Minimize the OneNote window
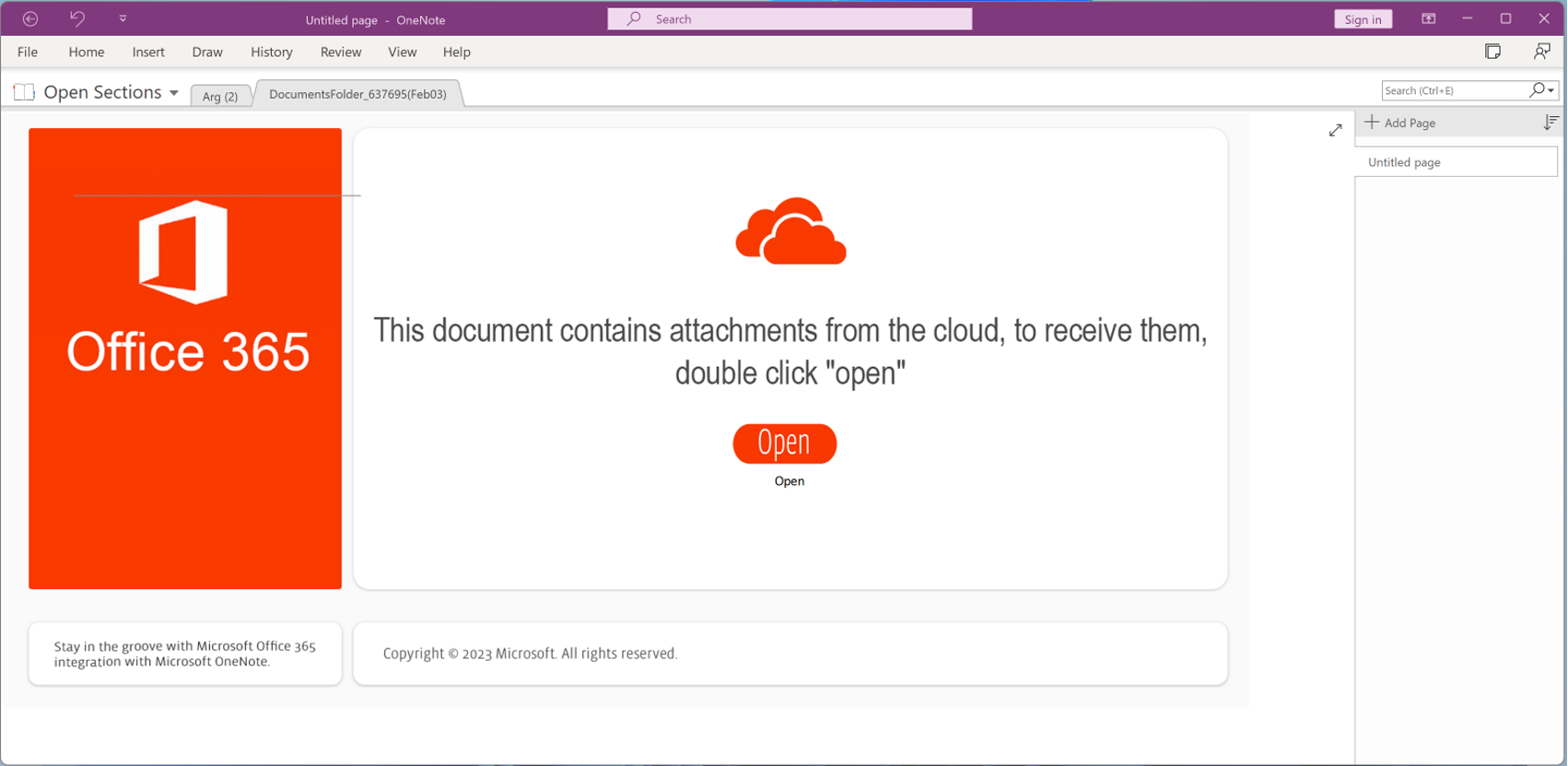Viewport: 1568px width, 766px height. pyautogui.click(x=1468, y=18)
